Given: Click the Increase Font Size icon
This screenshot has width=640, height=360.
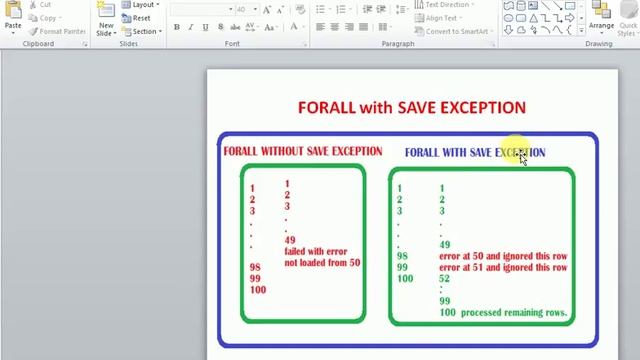Looking at the screenshot, I should tap(267, 9).
